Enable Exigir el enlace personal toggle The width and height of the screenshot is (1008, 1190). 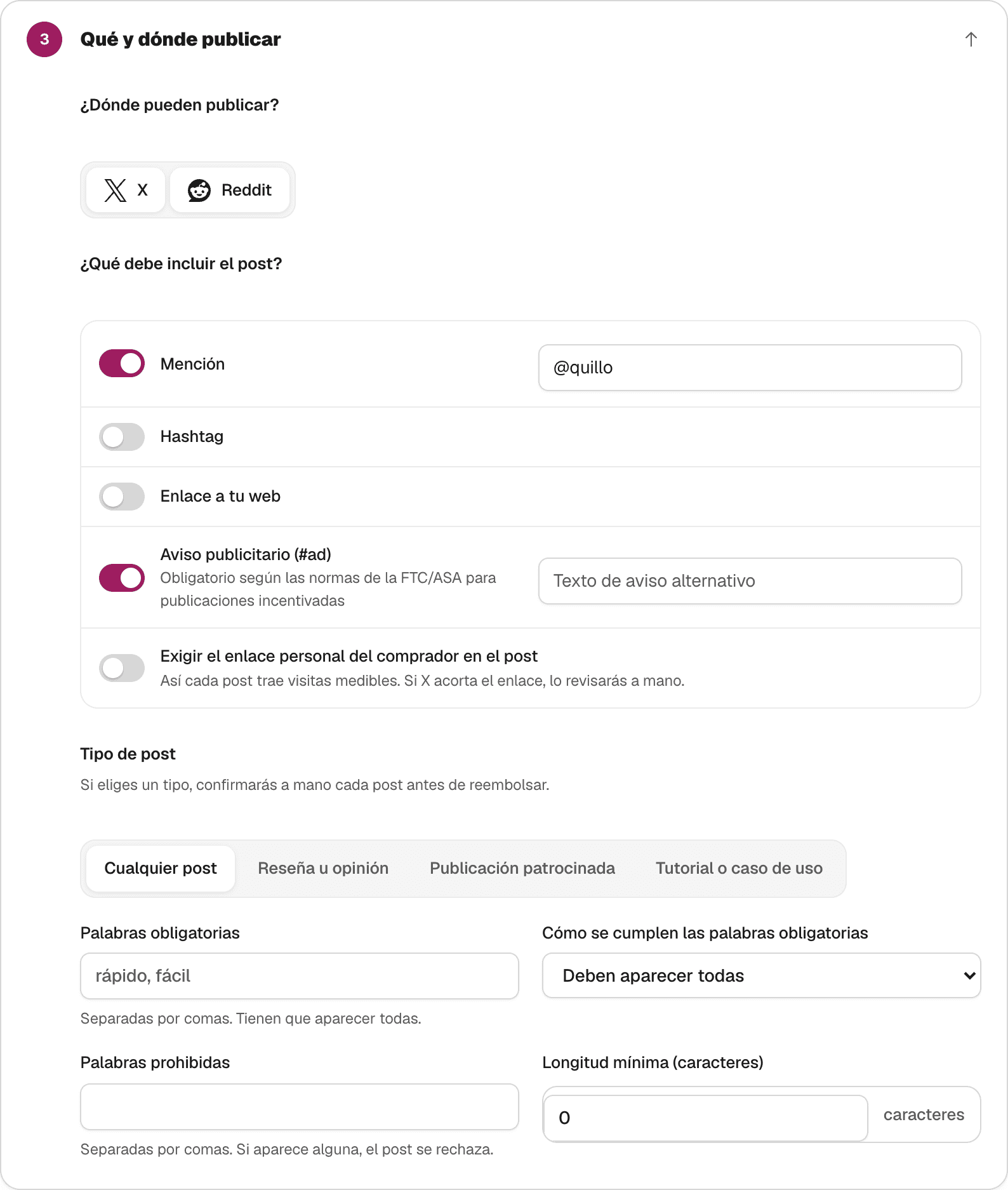coord(122,668)
